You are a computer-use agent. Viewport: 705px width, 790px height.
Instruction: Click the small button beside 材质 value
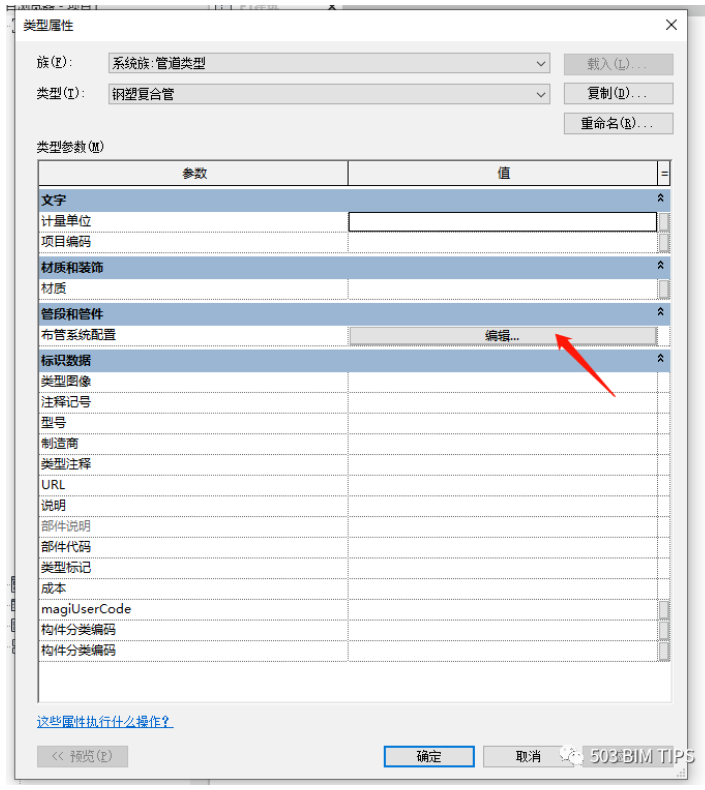coord(664,289)
